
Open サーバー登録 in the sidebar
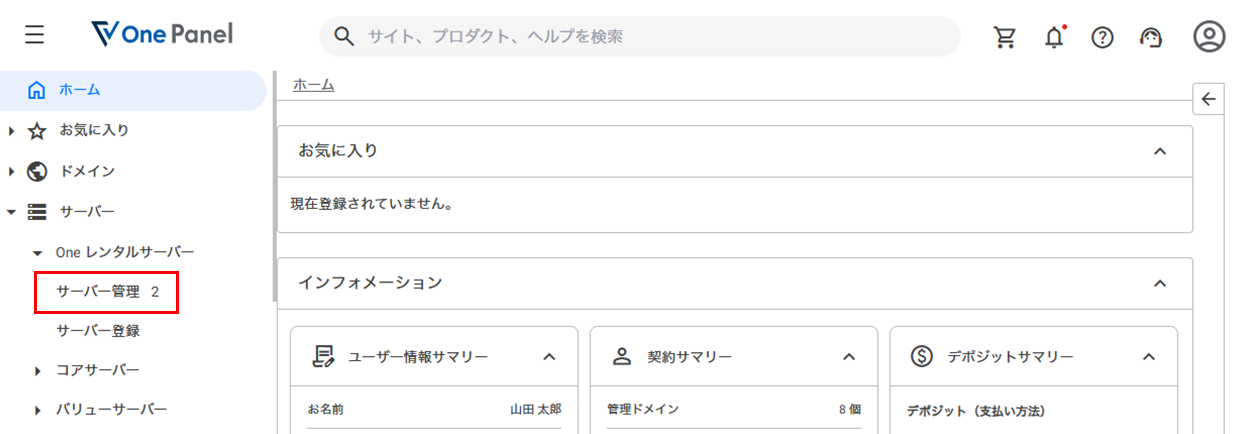tap(98, 330)
